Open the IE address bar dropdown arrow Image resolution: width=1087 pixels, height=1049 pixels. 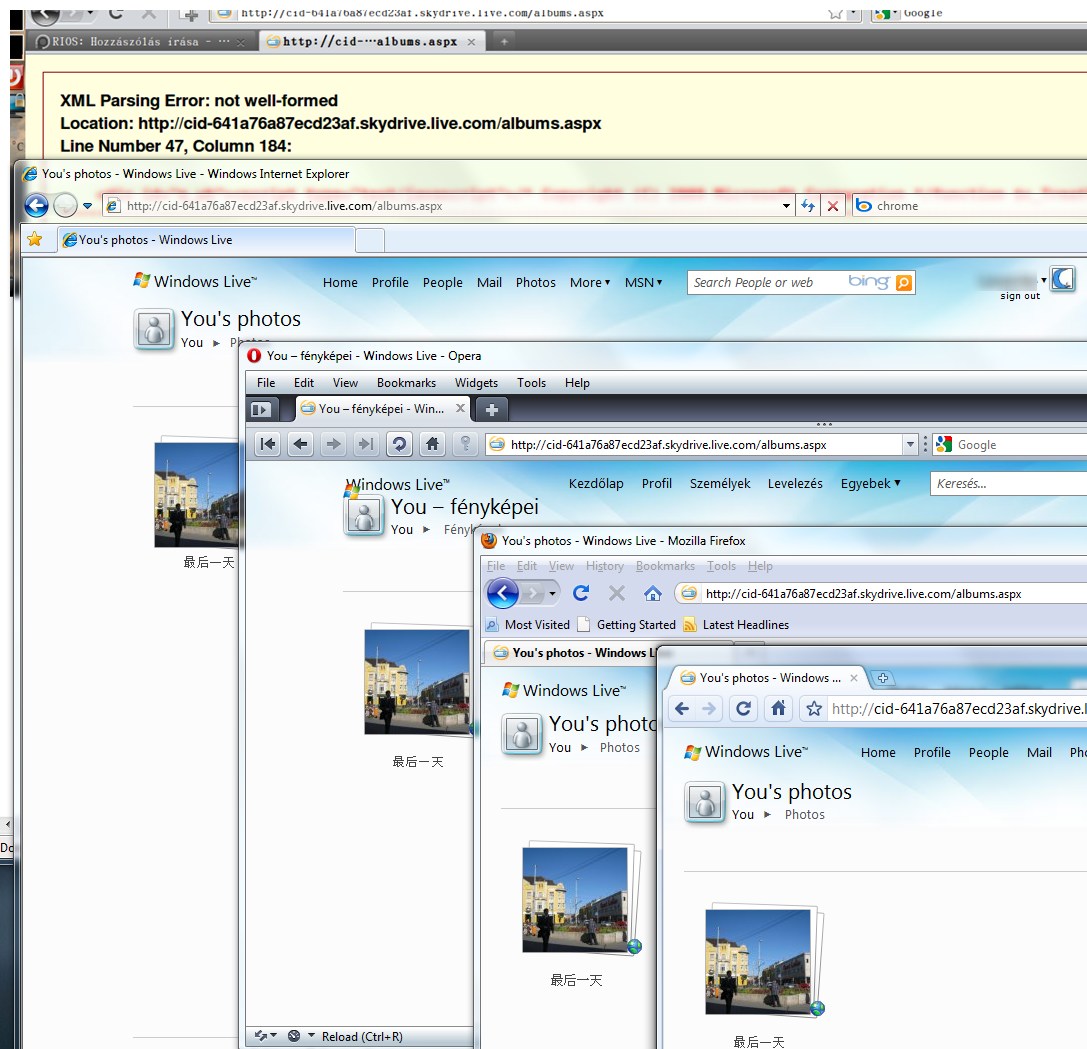coord(786,206)
